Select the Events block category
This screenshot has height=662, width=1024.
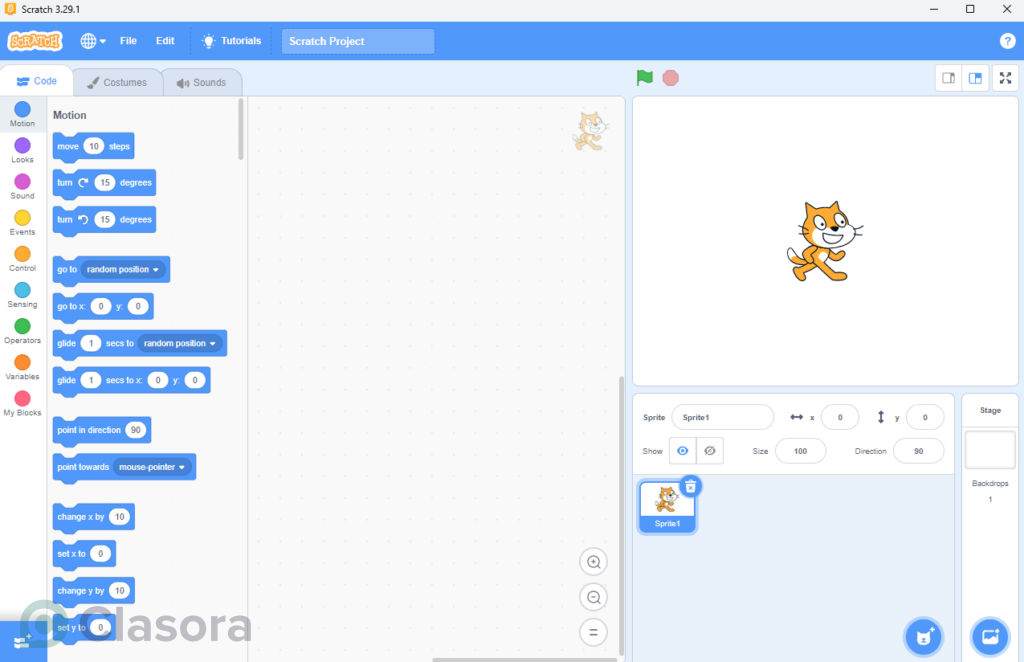pos(22,223)
